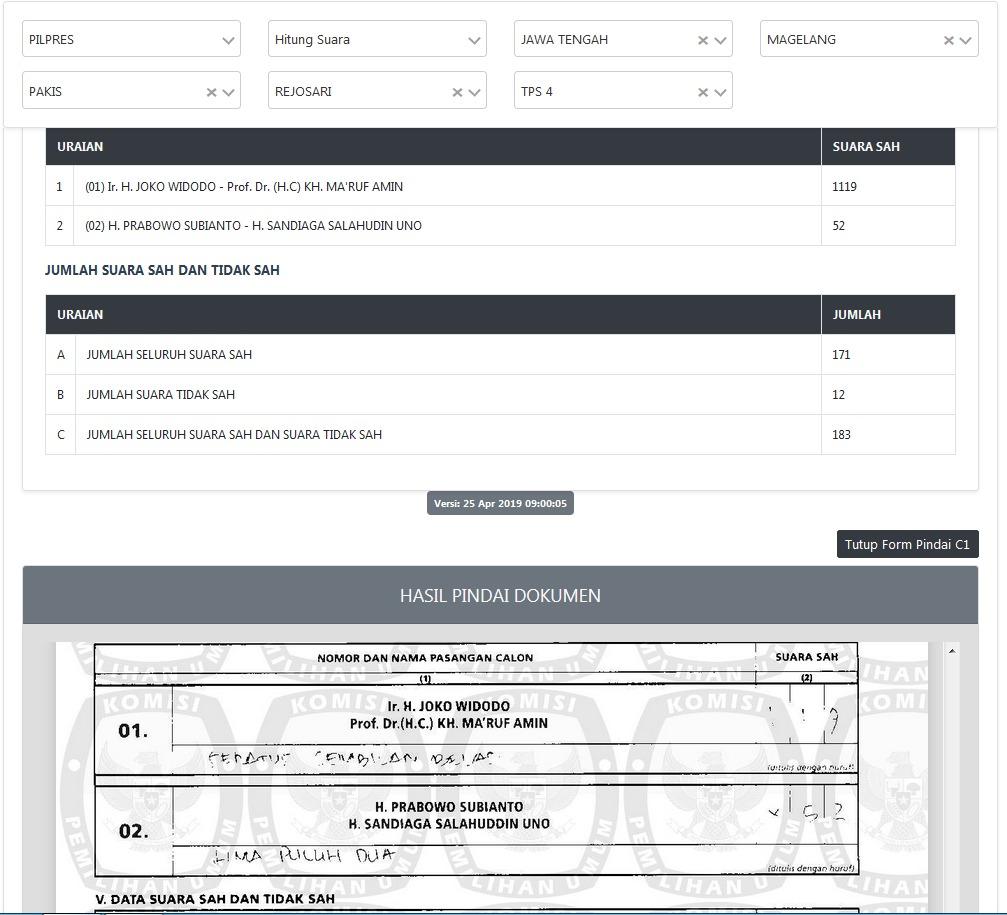This screenshot has height=915, width=1007.
Task: Clear the REJOSARI village selection
Action: coord(457,92)
